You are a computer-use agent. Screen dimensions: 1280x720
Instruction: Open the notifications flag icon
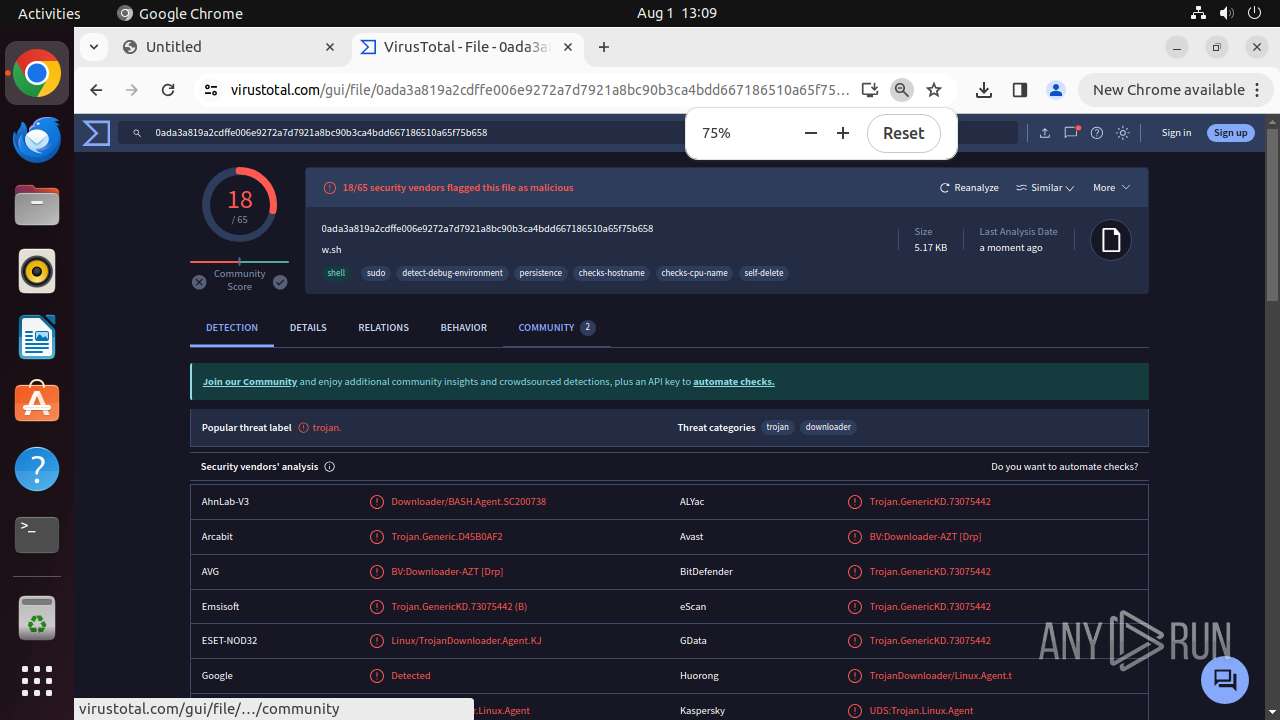pyautogui.click(x=1071, y=133)
